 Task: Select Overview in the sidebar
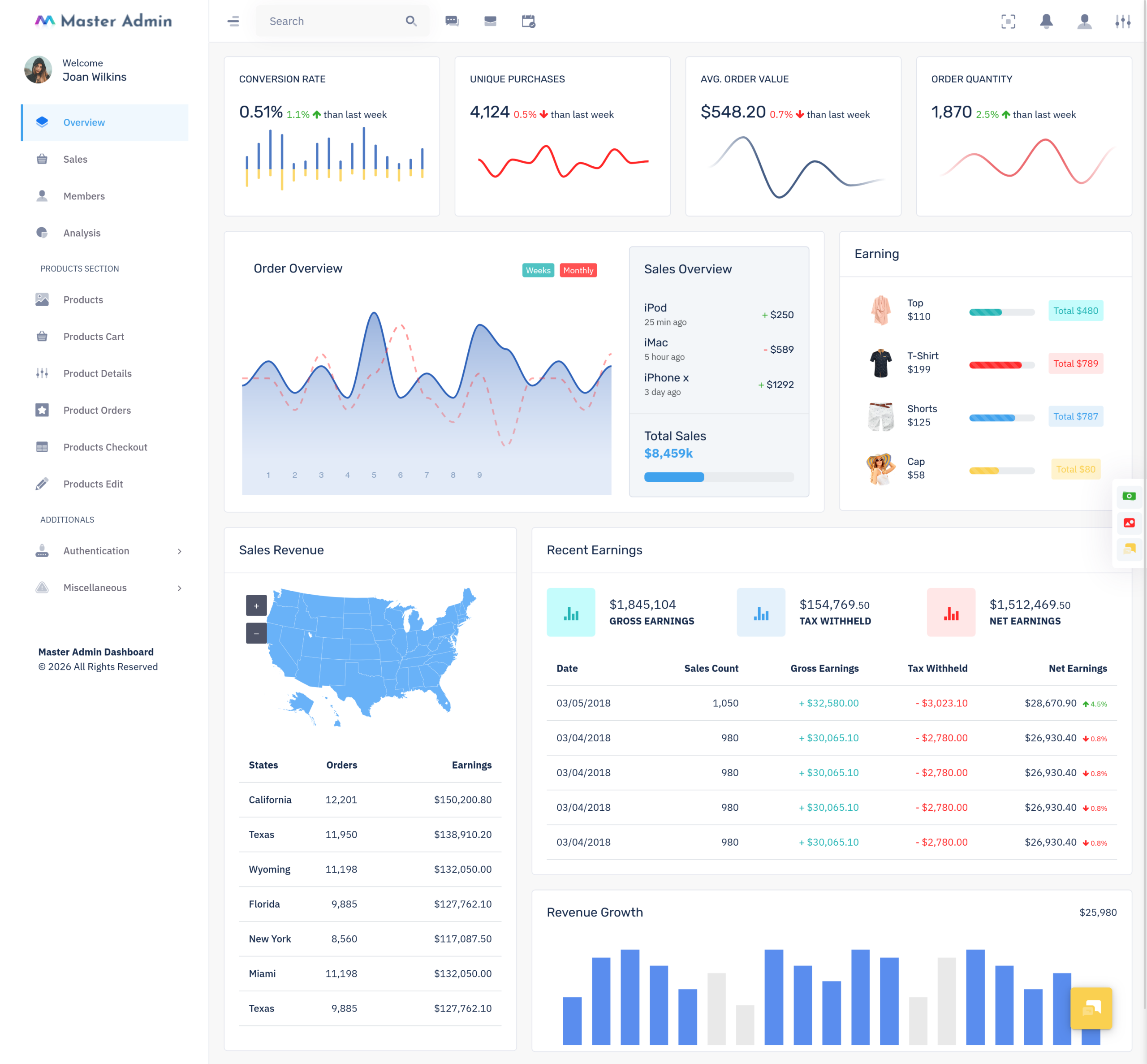click(105, 123)
